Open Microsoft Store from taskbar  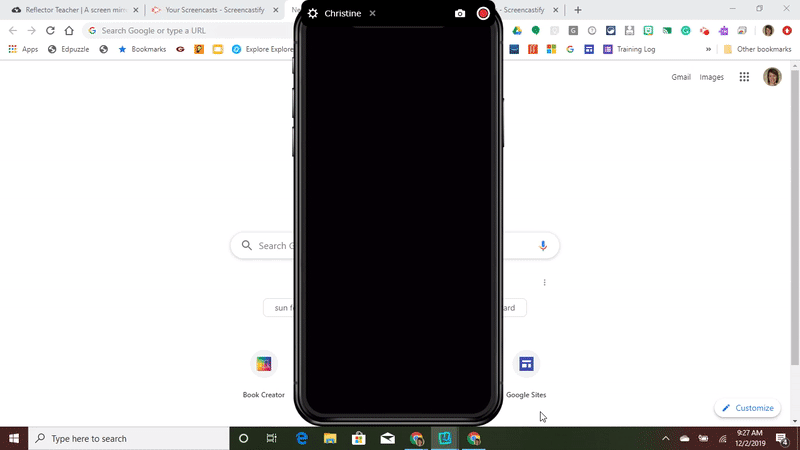[359, 438]
